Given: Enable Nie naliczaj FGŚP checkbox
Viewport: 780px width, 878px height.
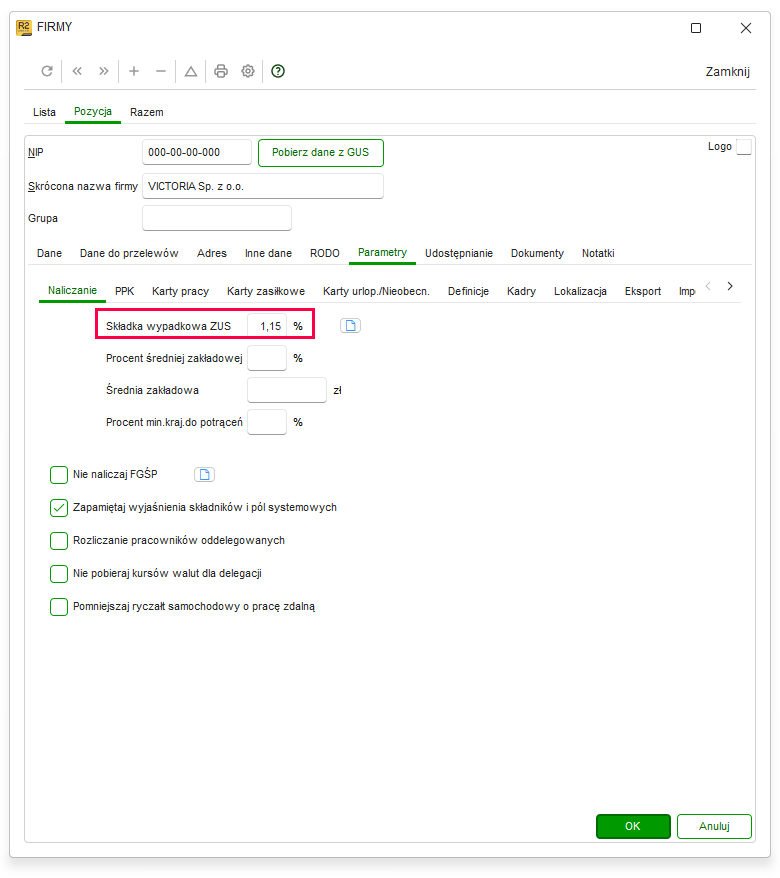Looking at the screenshot, I should 59,475.
